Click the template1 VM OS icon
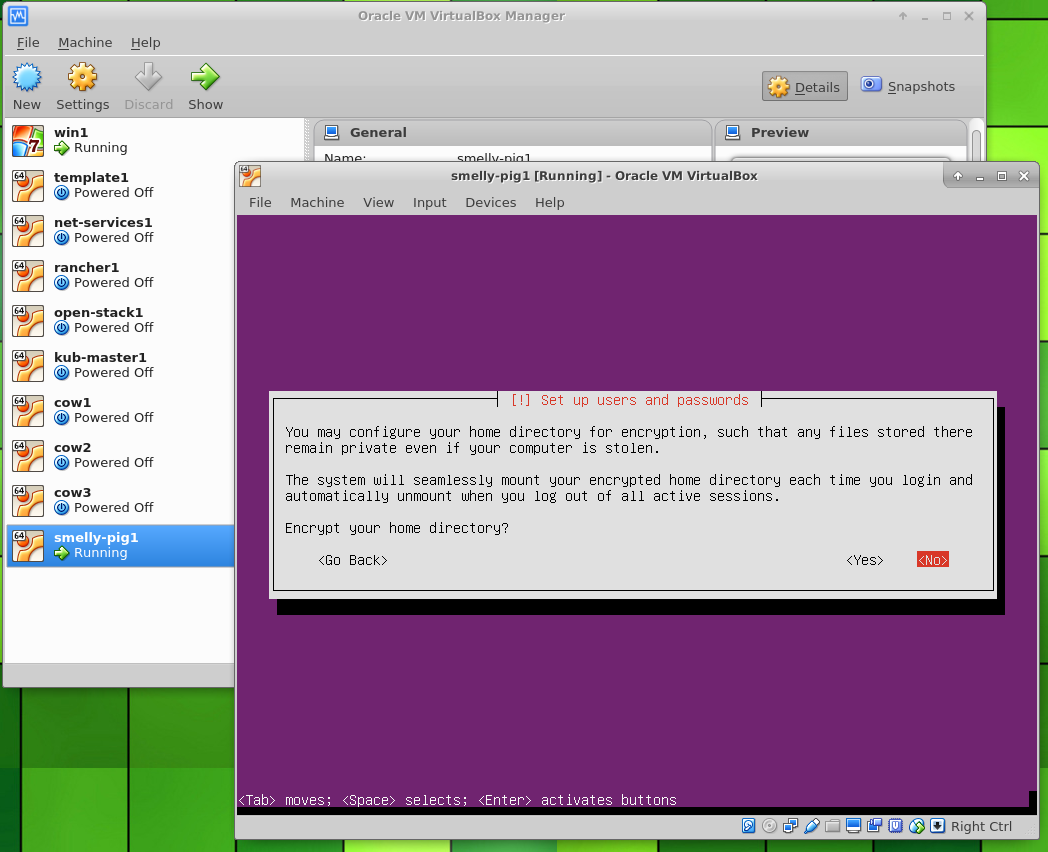This screenshot has width=1048, height=852. point(28,185)
